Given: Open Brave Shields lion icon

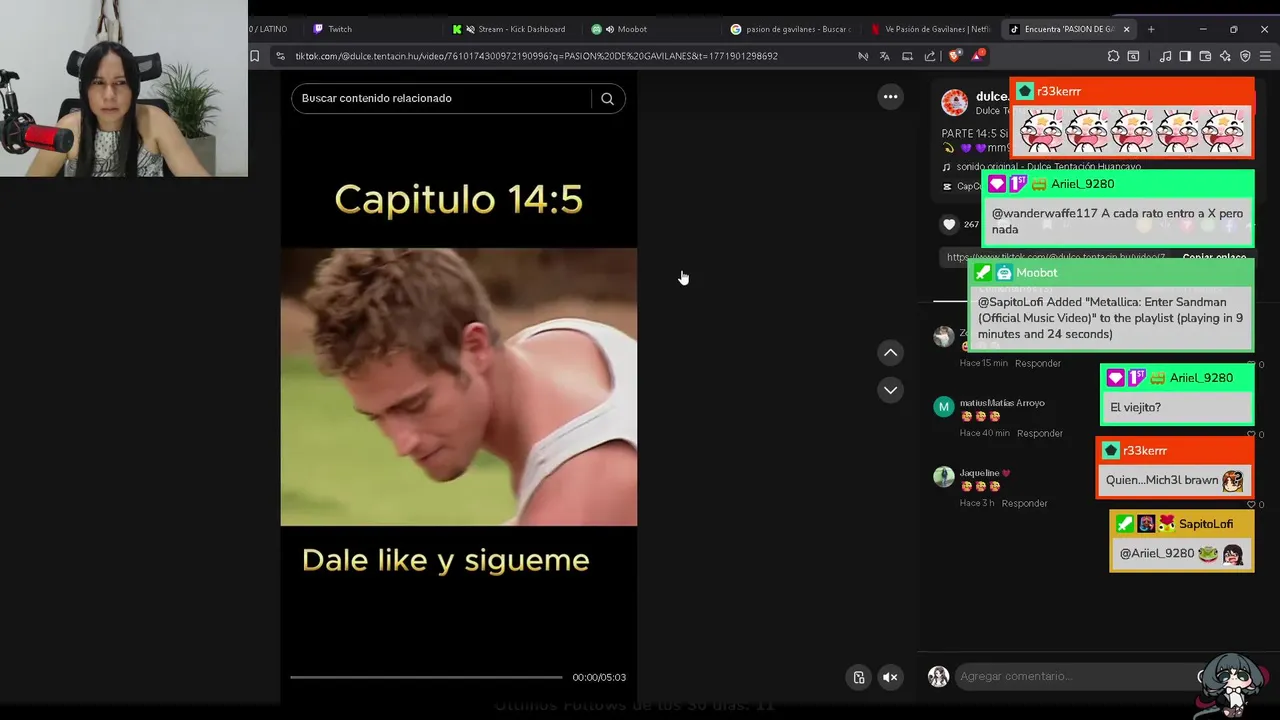Looking at the screenshot, I should [954, 56].
